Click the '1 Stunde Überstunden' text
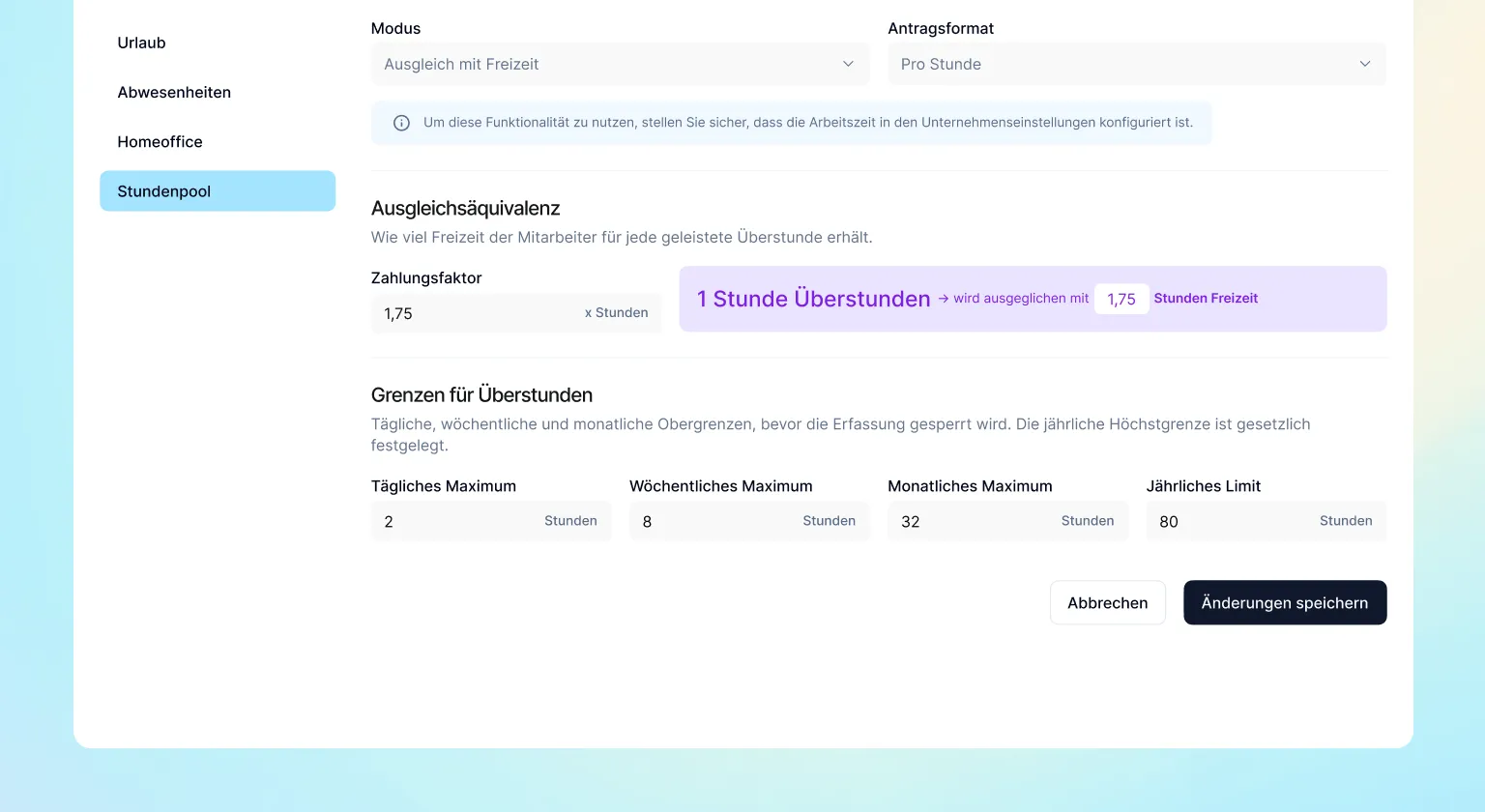Image resolution: width=1485 pixels, height=812 pixels. [813, 299]
